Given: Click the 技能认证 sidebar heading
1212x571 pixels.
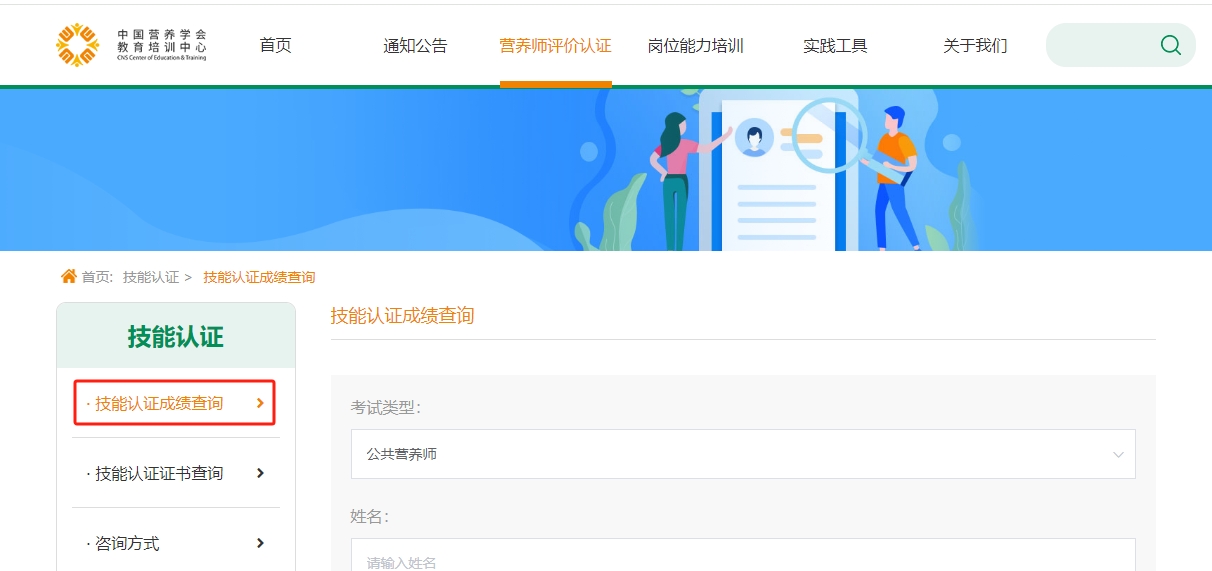Looking at the screenshot, I should (x=176, y=337).
